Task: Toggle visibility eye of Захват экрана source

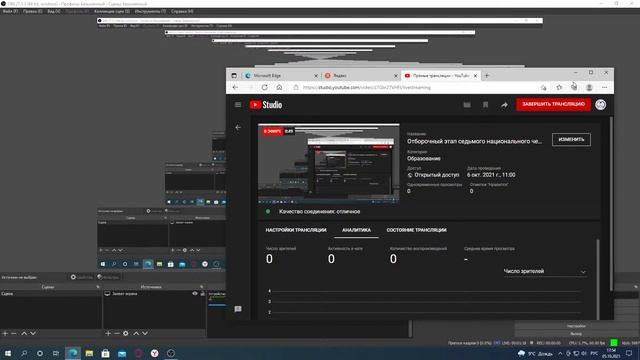Action: 195,293
